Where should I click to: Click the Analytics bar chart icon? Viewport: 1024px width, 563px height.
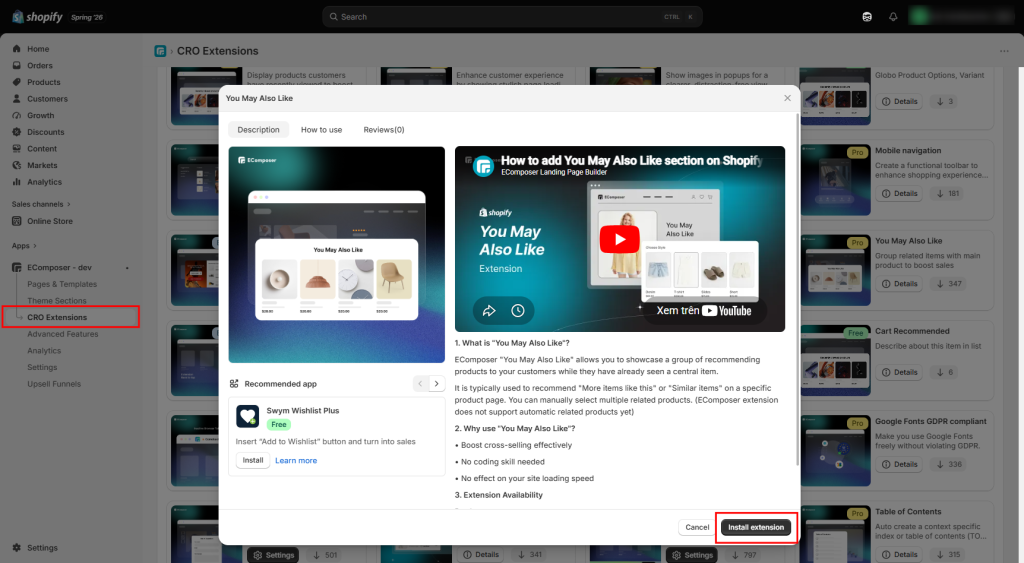(x=16, y=182)
